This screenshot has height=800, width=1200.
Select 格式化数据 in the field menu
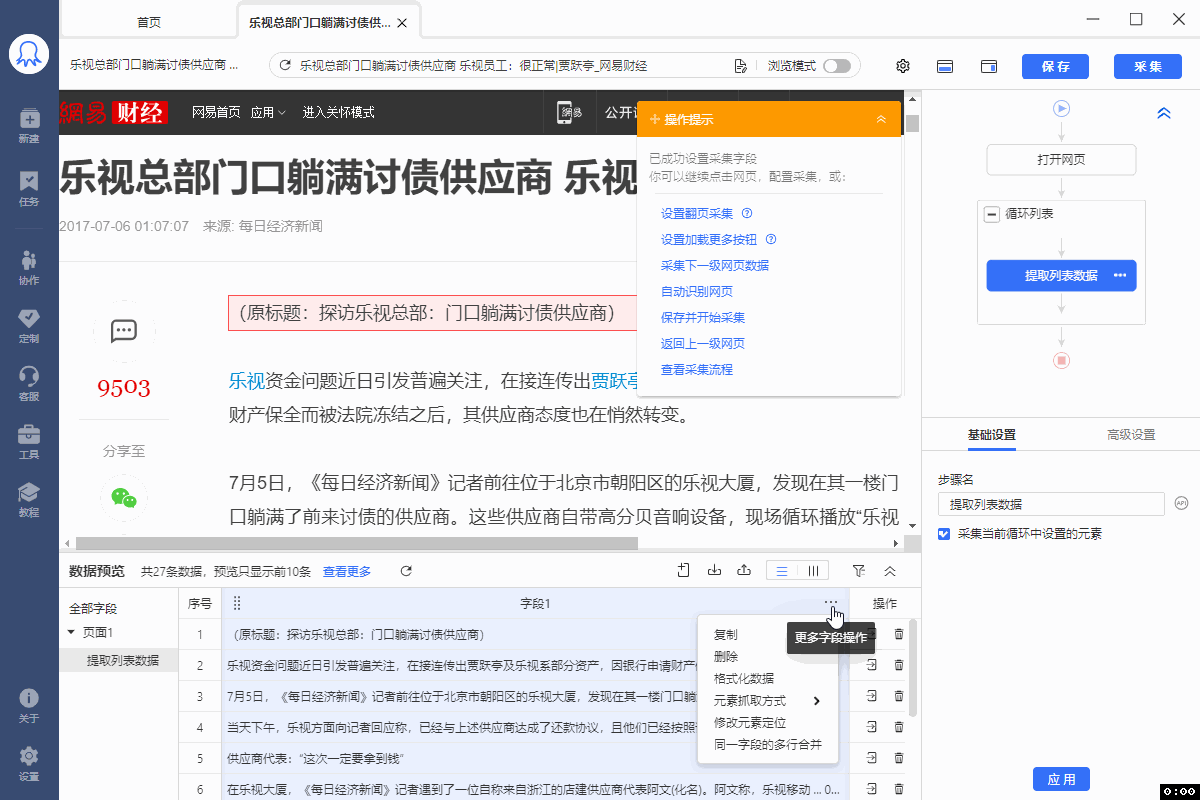pos(744,678)
